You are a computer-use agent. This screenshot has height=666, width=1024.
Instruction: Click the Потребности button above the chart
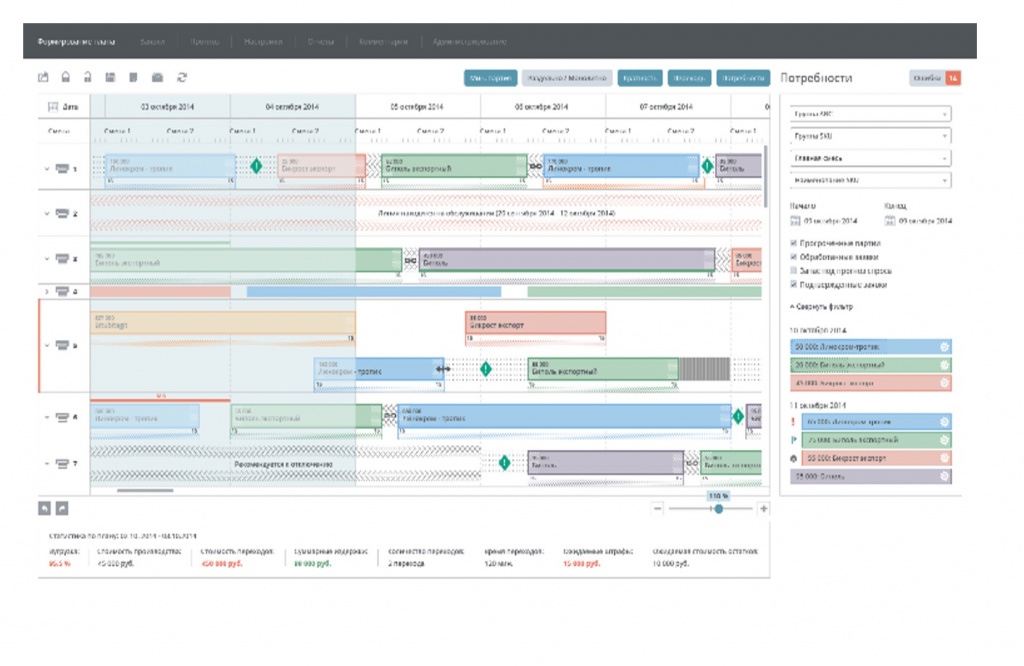coord(743,78)
